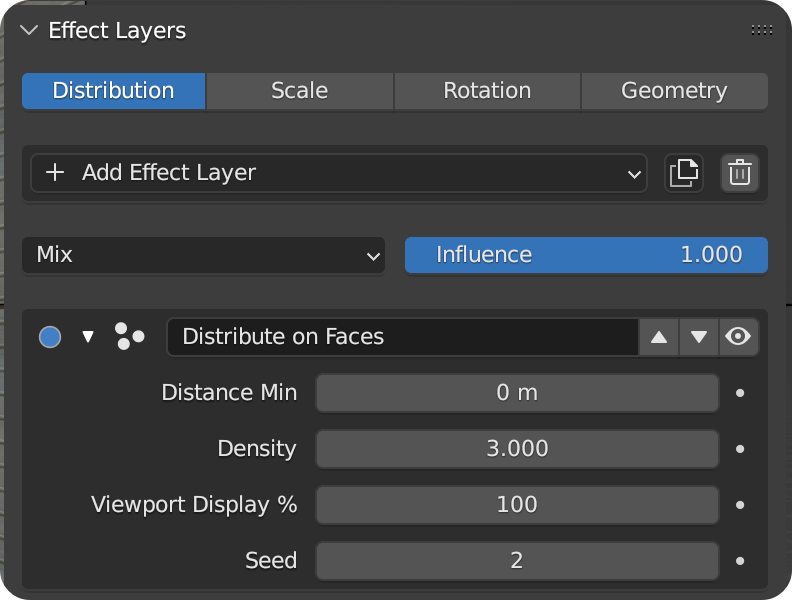The image size is (792, 600).
Task: Animate Density using its dot
Action: point(740,449)
